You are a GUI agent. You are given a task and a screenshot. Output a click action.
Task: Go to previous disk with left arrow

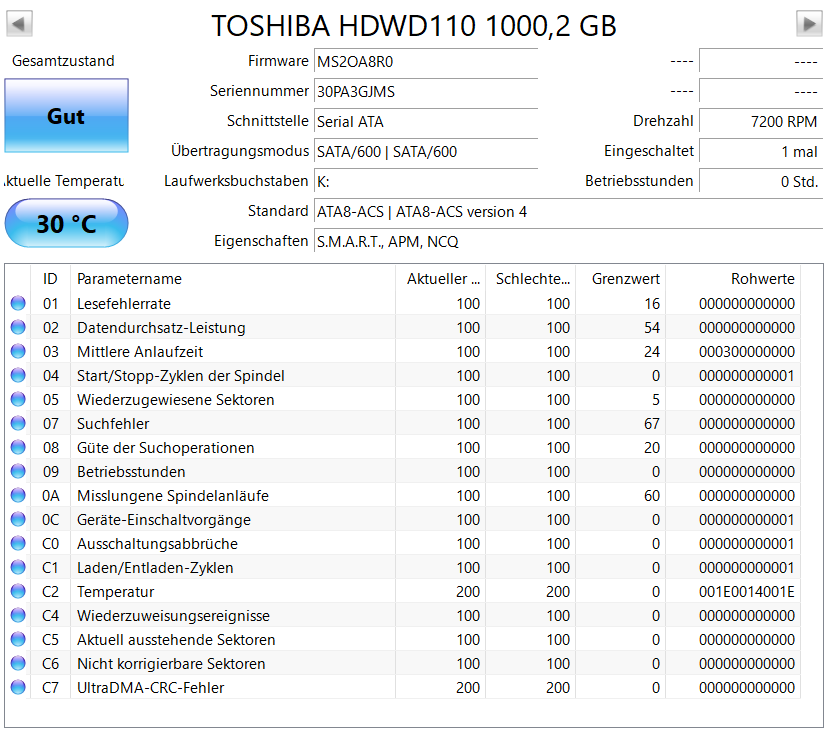click(x=19, y=24)
